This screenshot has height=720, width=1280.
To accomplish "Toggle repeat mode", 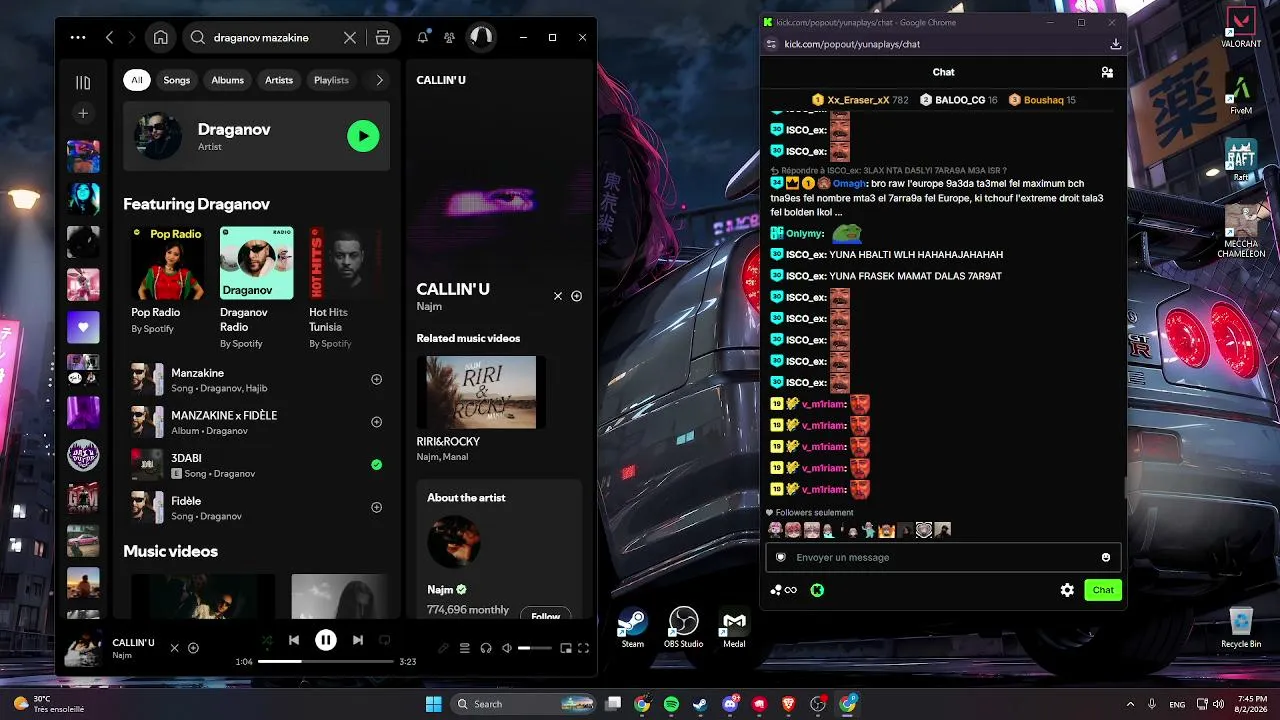I will (384, 640).
